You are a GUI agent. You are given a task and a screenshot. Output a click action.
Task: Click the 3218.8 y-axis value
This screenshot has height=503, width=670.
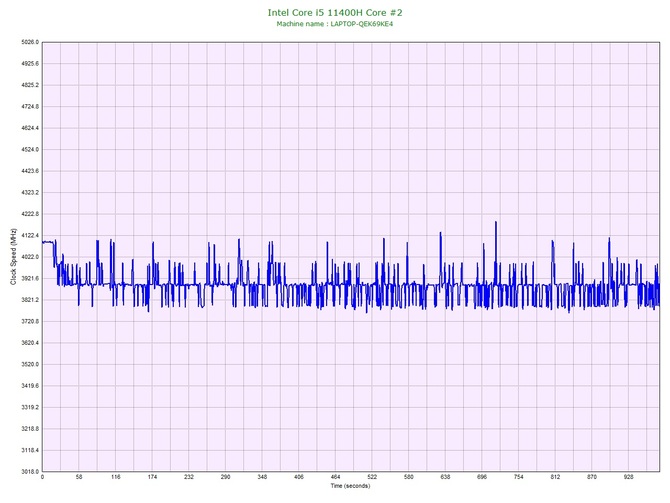pyautogui.click(x=30, y=429)
